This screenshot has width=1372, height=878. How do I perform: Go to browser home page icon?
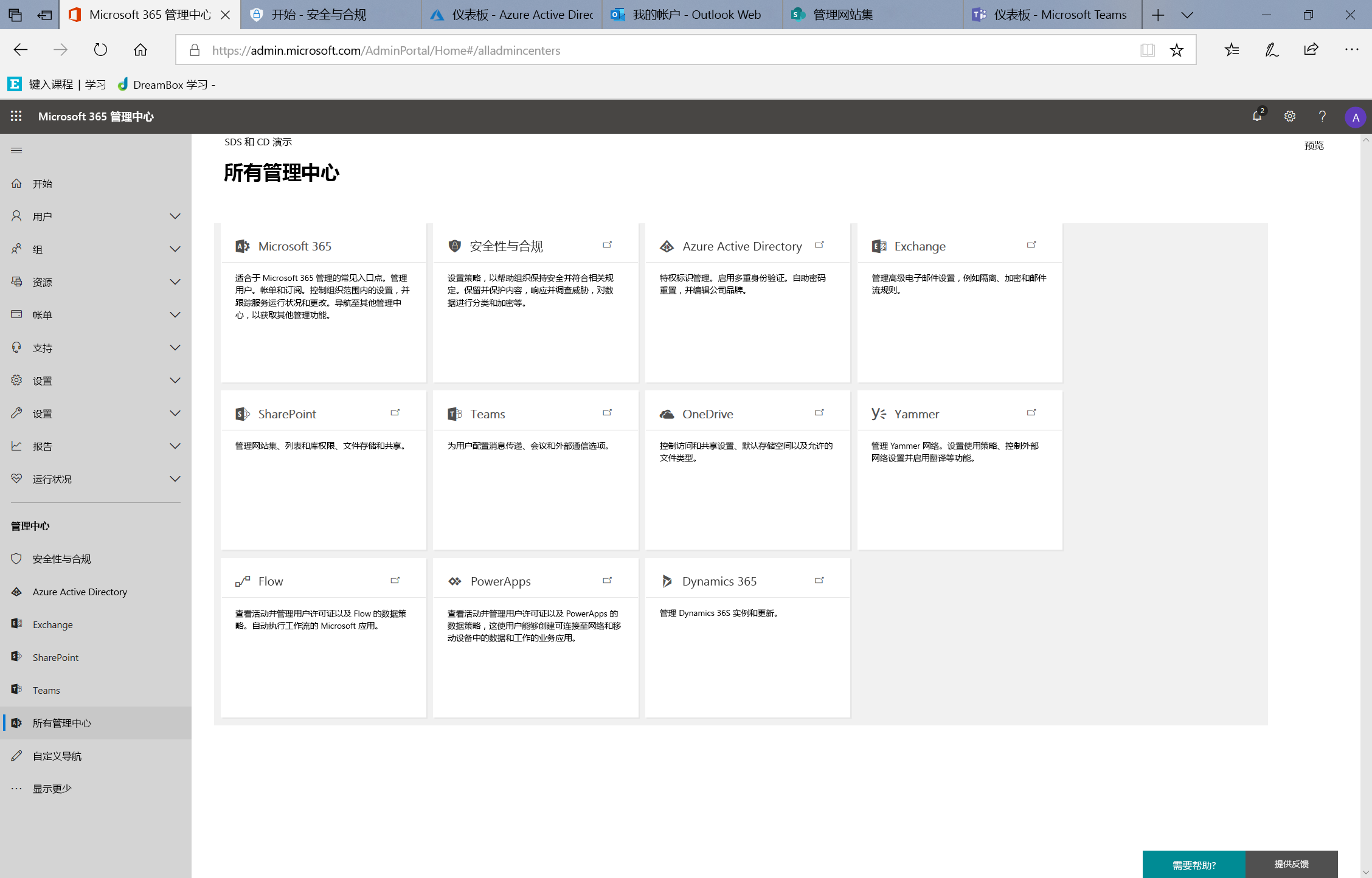coord(140,50)
